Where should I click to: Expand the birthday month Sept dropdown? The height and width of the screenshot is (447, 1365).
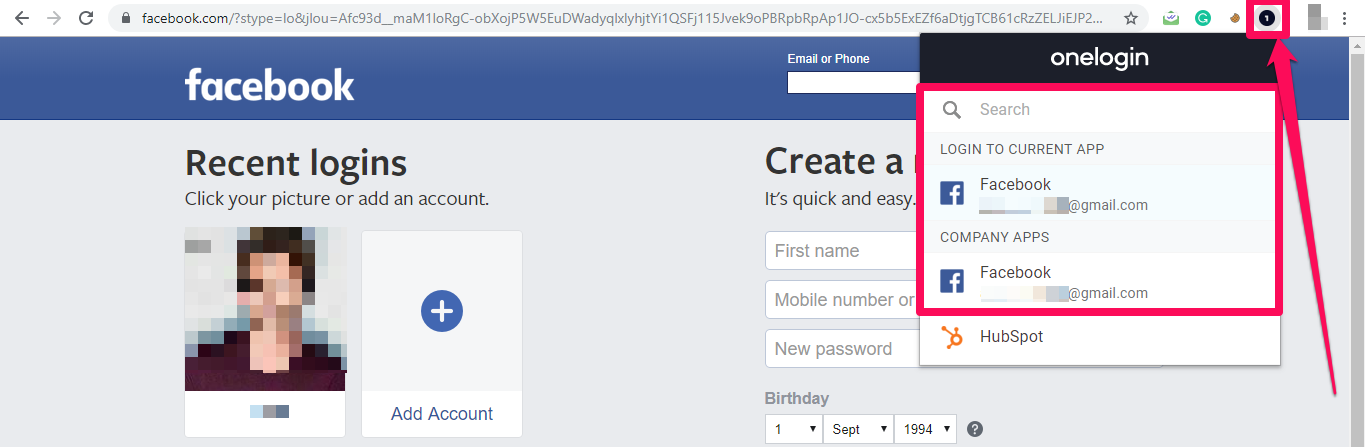(859, 429)
